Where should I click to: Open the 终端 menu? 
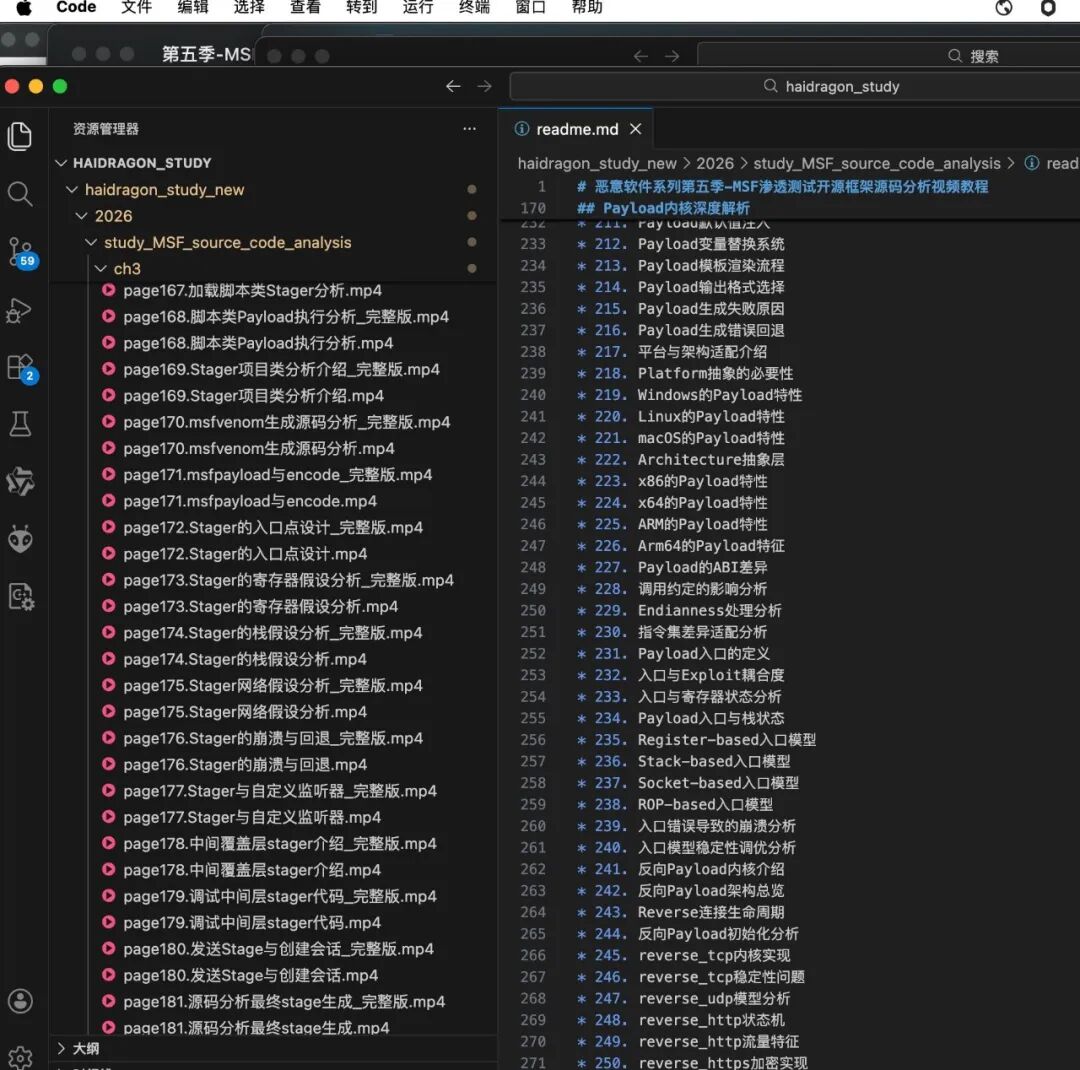475,8
